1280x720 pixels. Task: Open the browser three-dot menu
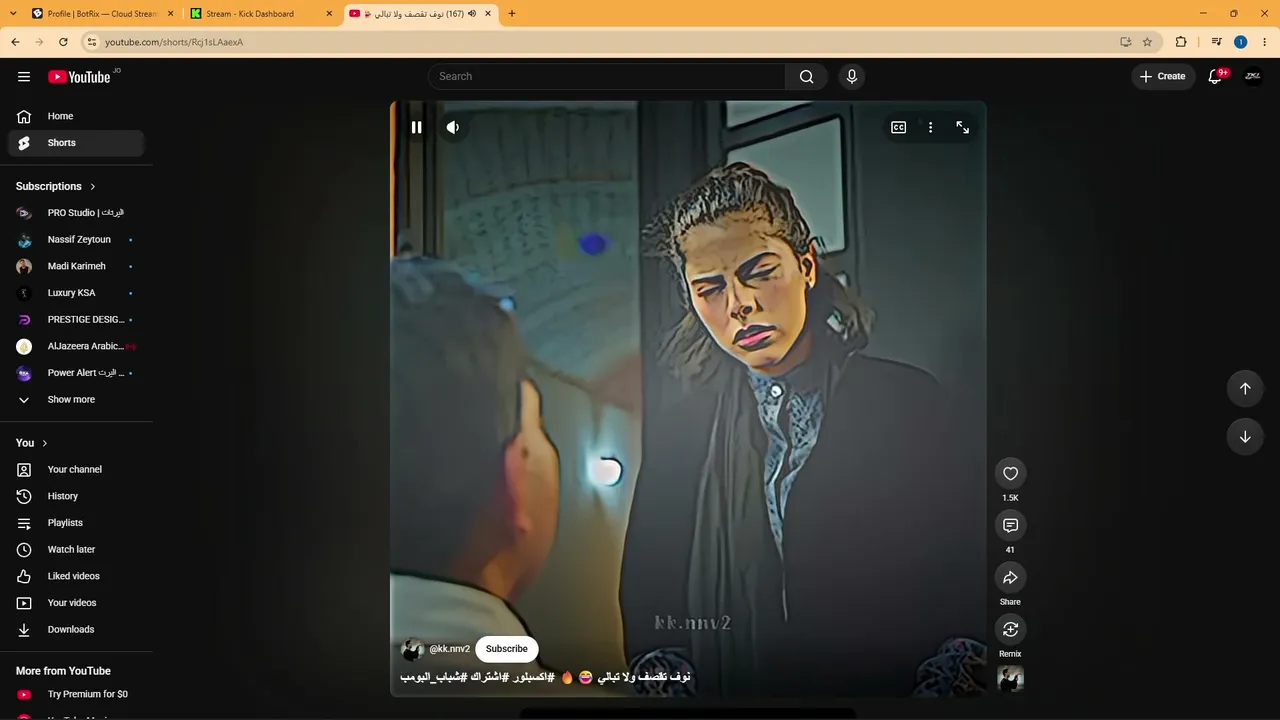(1265, 42)
